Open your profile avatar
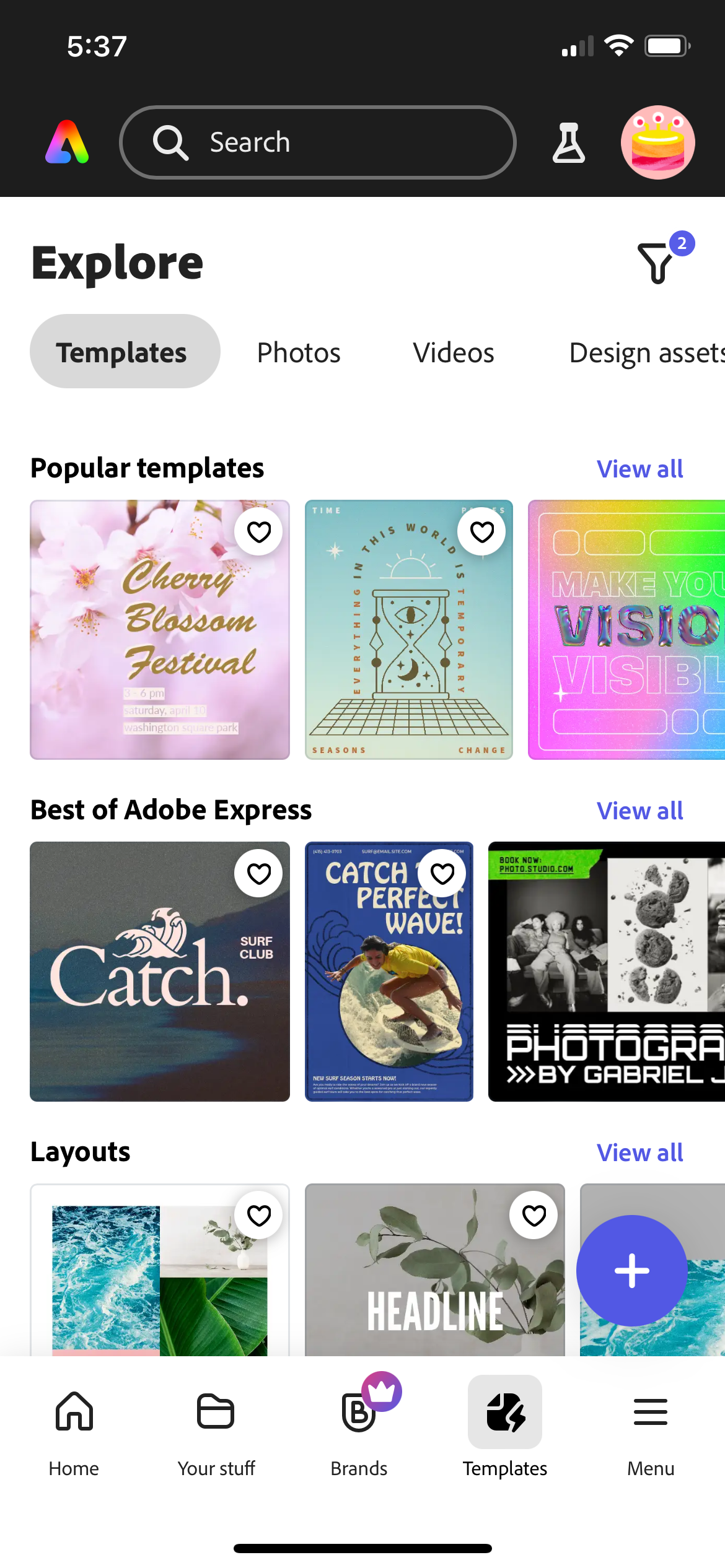 [x=659, y=142]
